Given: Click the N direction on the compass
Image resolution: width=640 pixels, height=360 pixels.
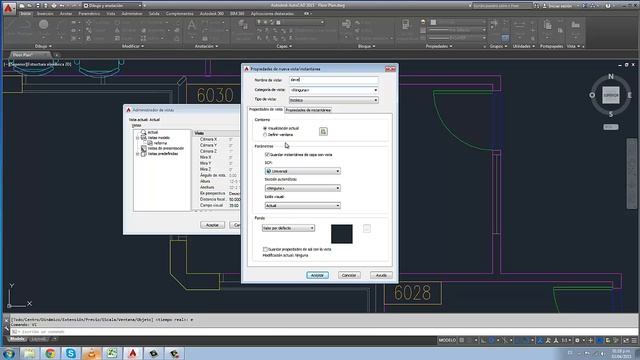Looking at the screenshot, I should coord(611,76).
